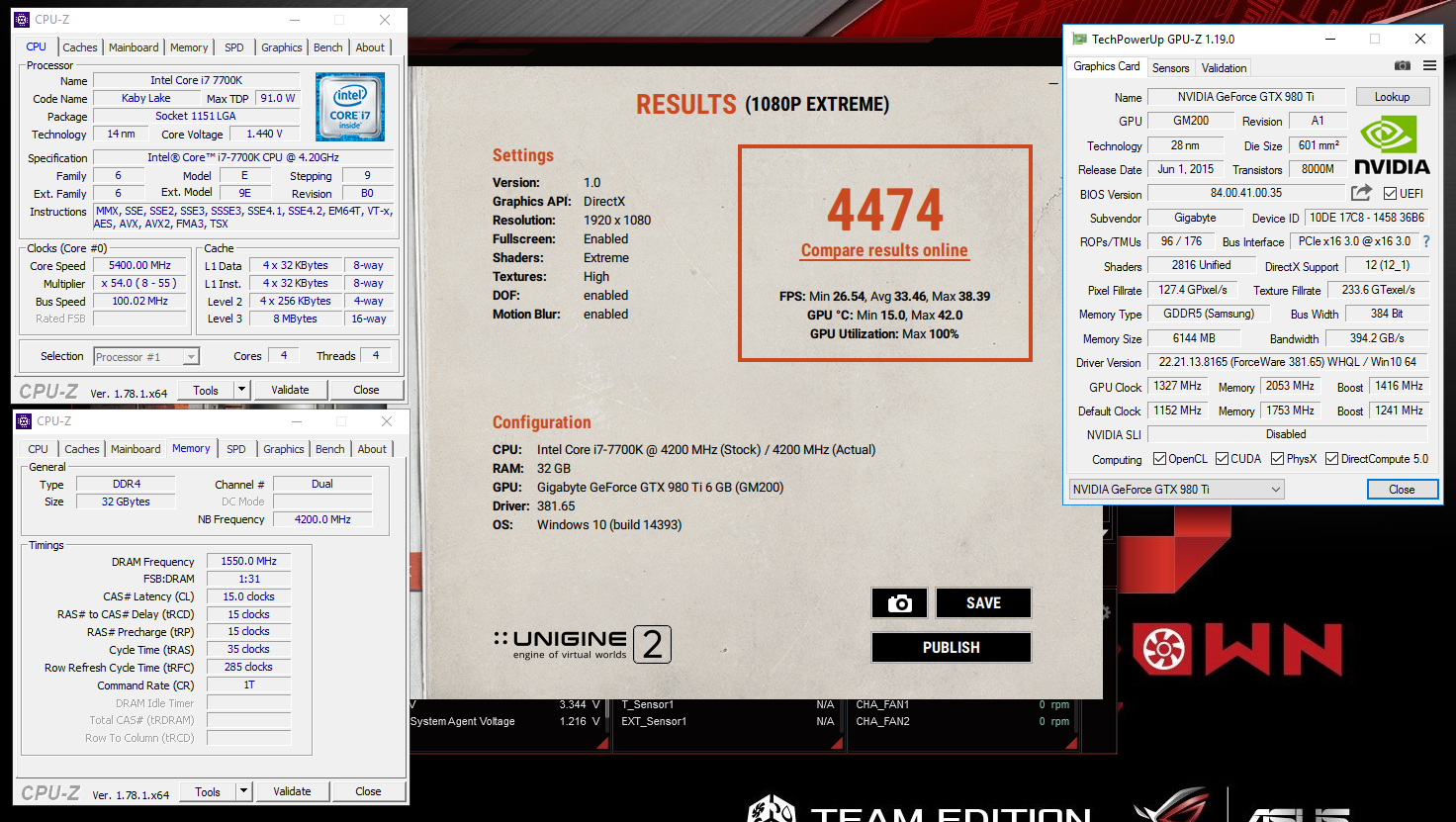Viewport: 1456px width, 822px height.
Task: Open the About tab in top CPU-Z window
Action: pos(371,47)
